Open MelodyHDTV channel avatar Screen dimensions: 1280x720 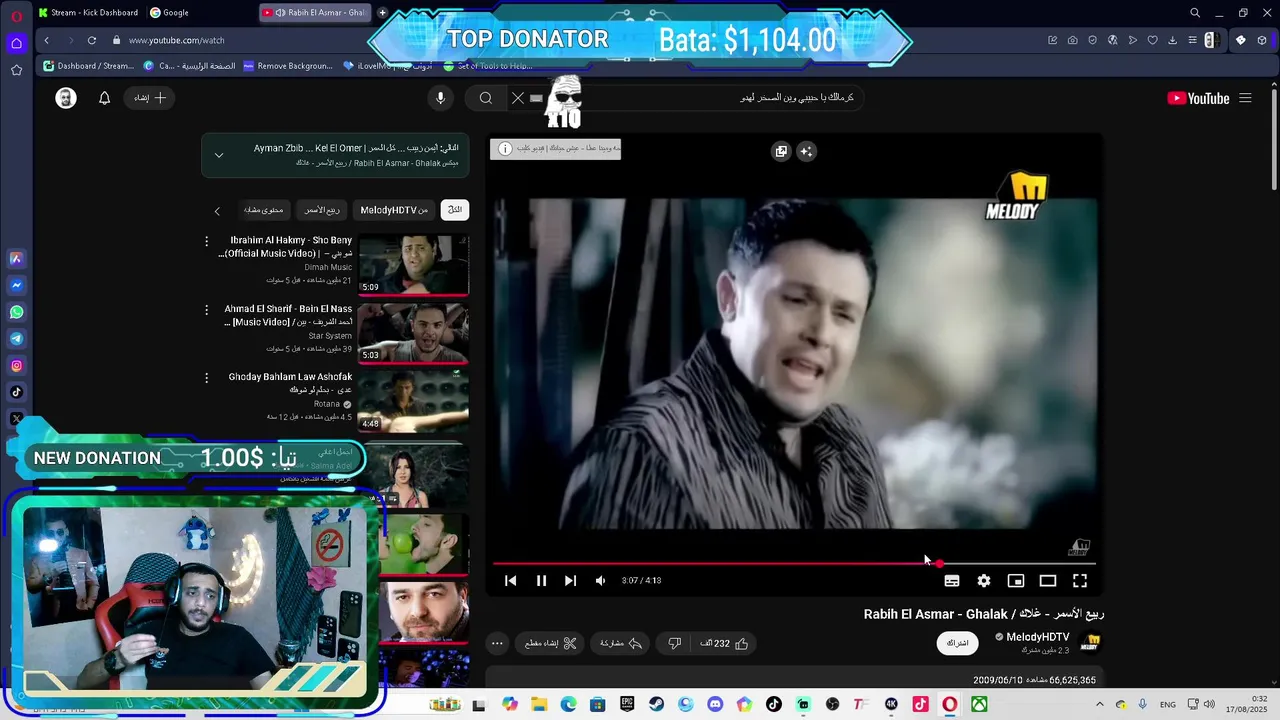point(1090,643)
